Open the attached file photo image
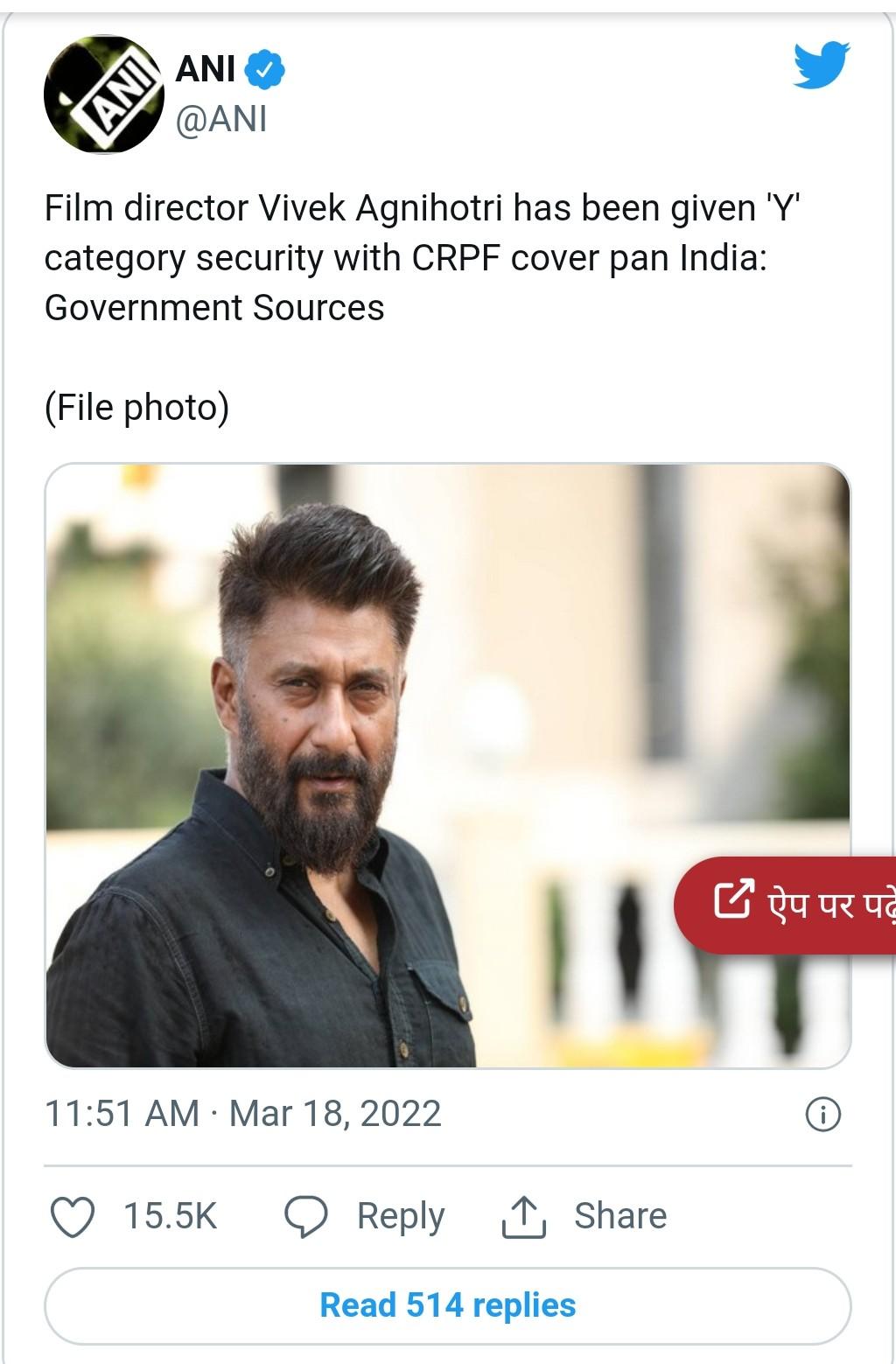This screenshot has width=896, height=1364. coord(448,766)
